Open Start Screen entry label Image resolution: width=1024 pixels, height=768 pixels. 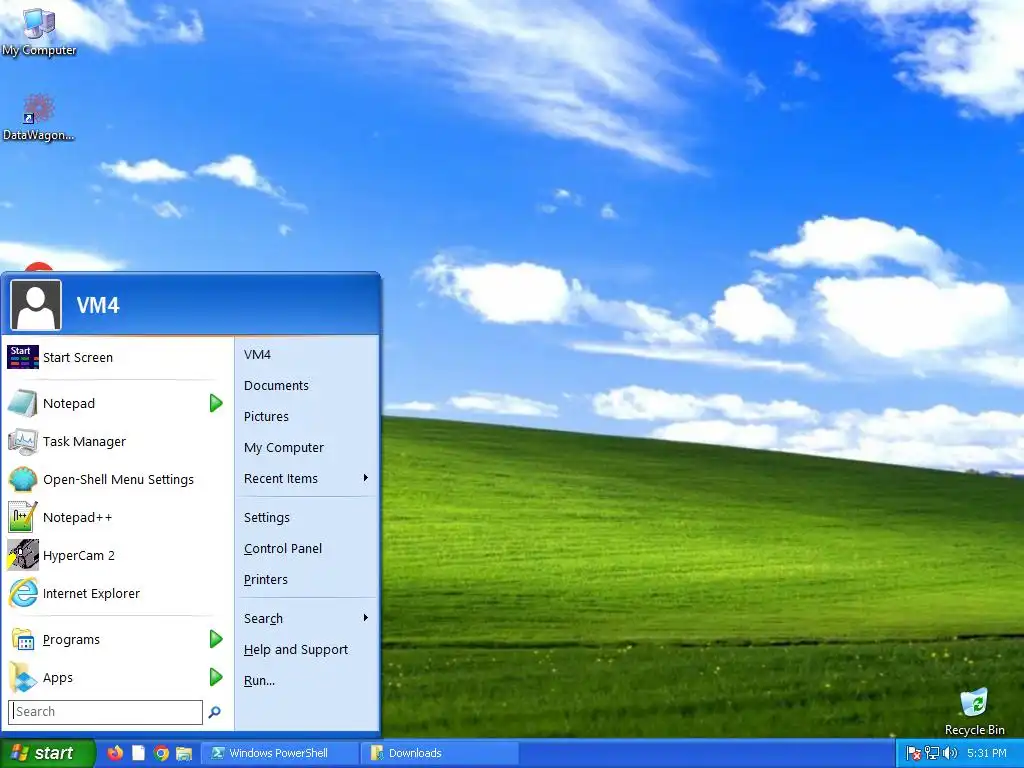point(78,357)
